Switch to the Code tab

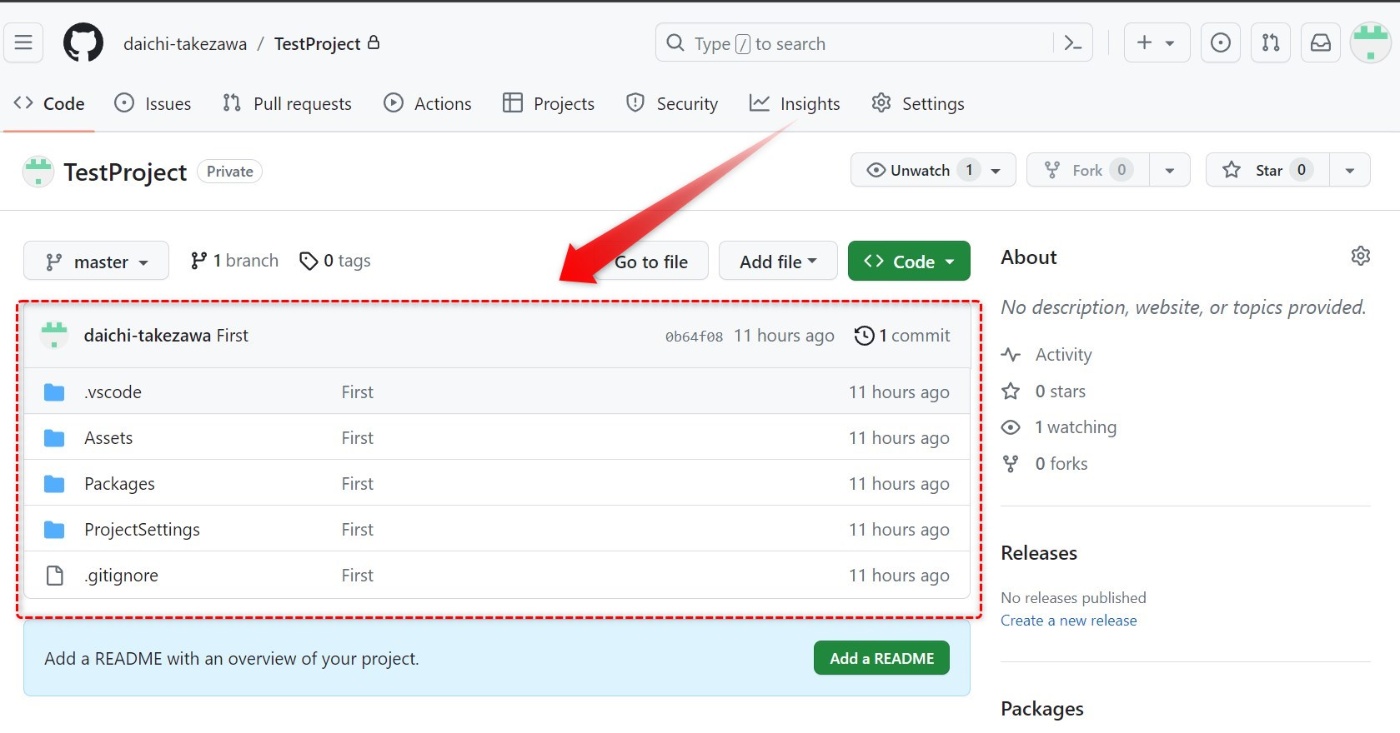pos(49,103)
